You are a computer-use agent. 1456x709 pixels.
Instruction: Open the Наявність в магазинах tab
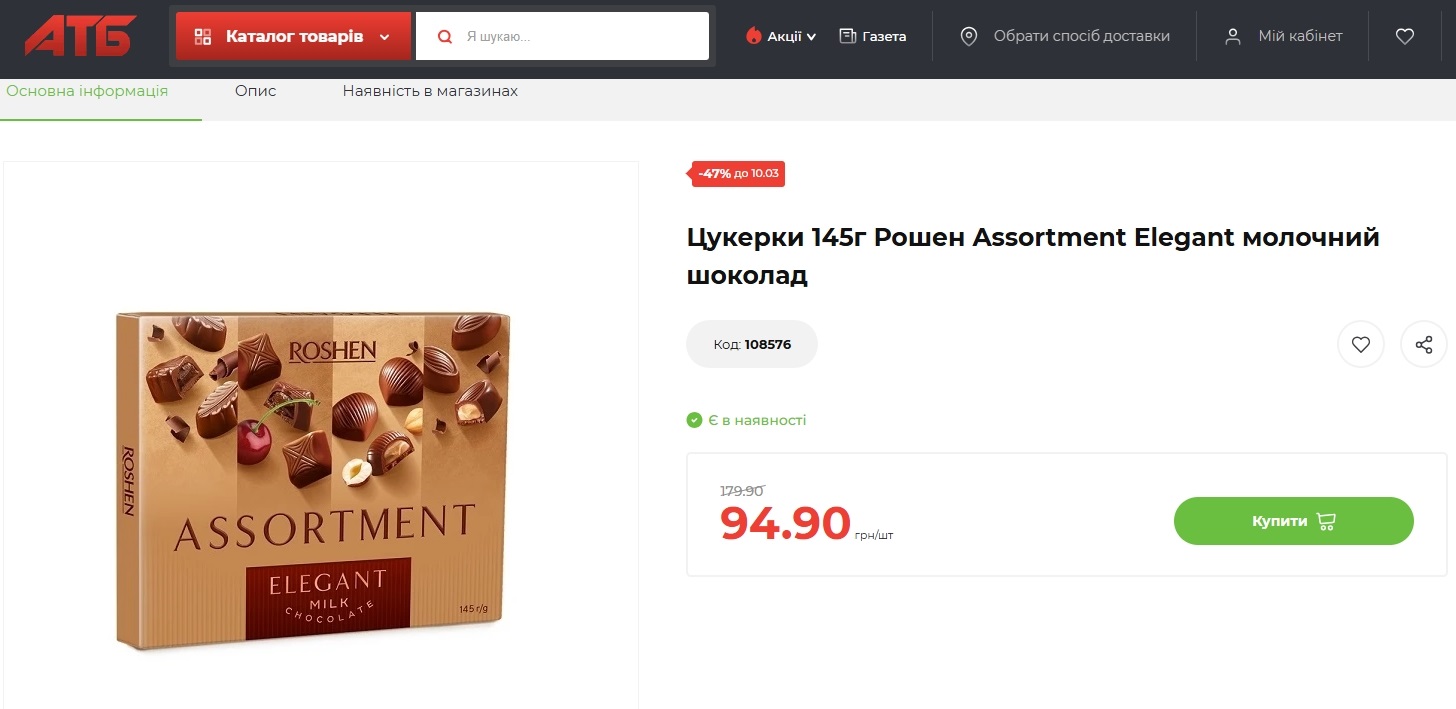point(430,91)
